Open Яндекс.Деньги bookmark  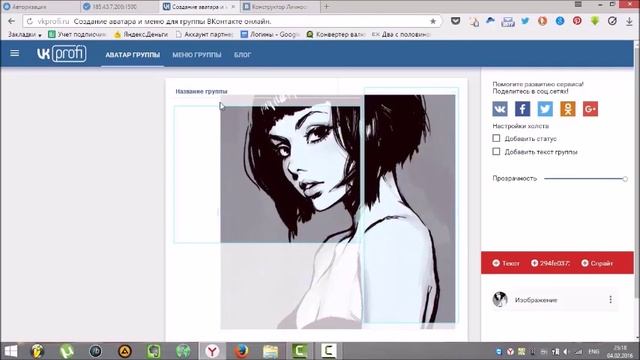[x=141, y=35]
